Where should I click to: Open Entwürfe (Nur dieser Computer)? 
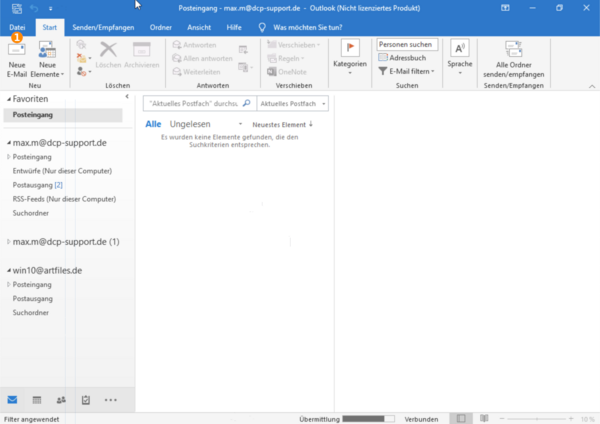pyautogui.click(x=62, y=171)
